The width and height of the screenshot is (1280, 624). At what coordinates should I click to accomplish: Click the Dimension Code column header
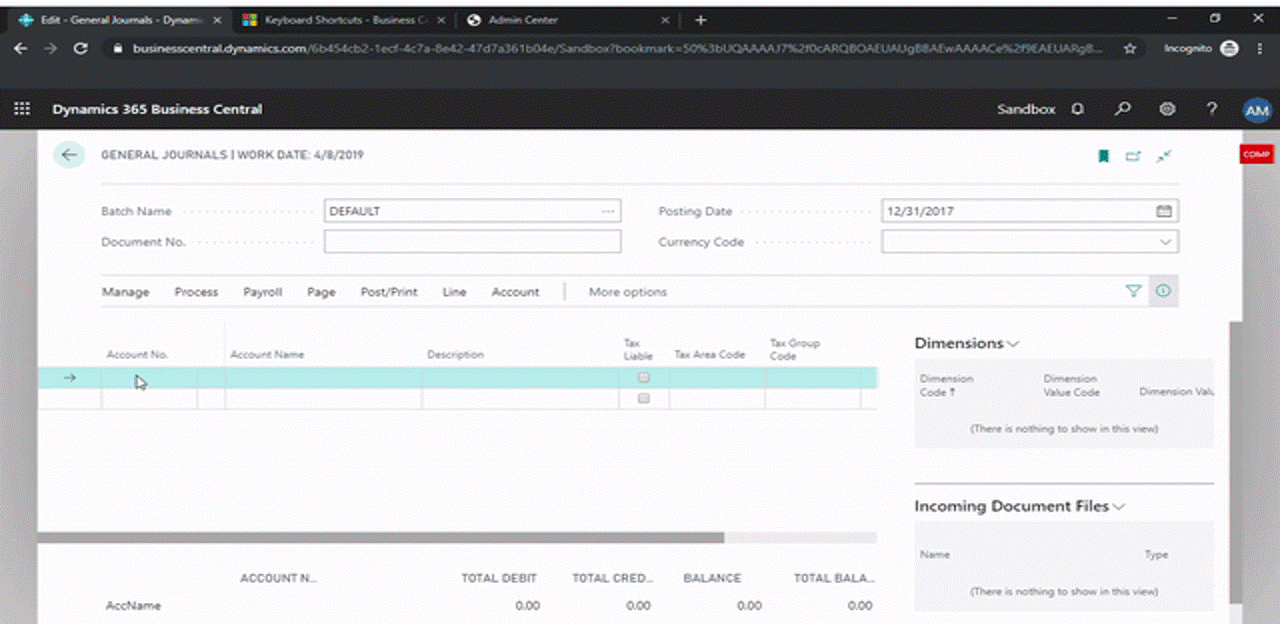click(x=946, y=385)
